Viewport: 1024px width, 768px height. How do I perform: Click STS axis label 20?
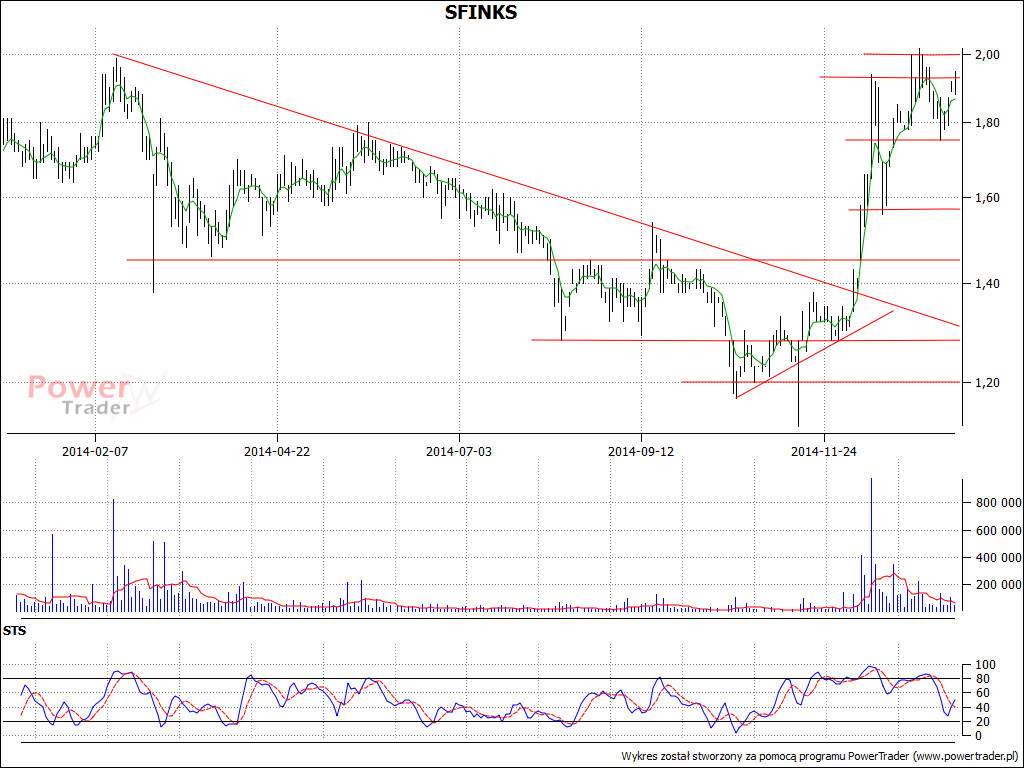[x=983, y=722]
